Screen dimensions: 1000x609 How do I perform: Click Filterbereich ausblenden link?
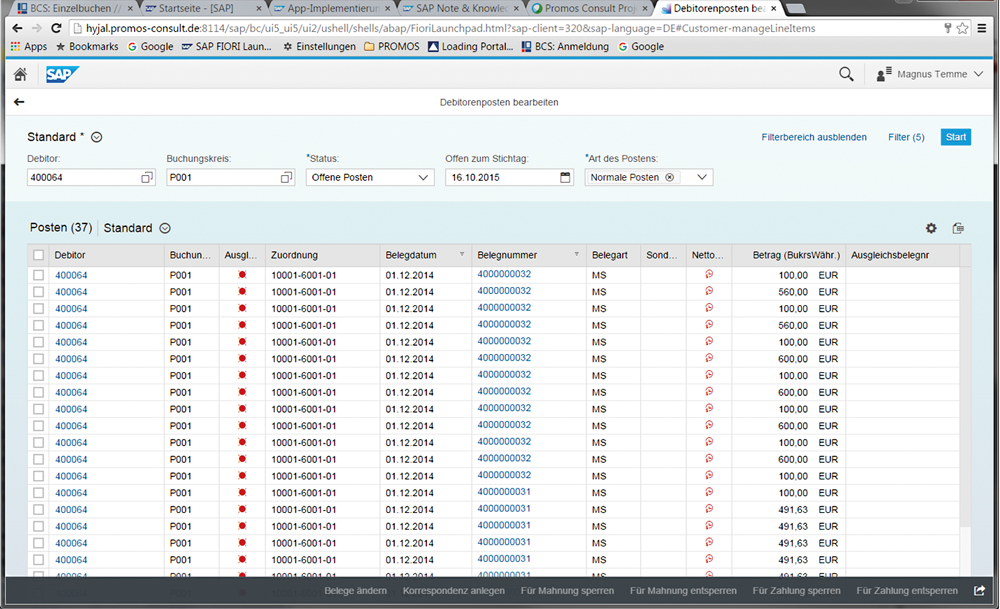click(814, 137)
